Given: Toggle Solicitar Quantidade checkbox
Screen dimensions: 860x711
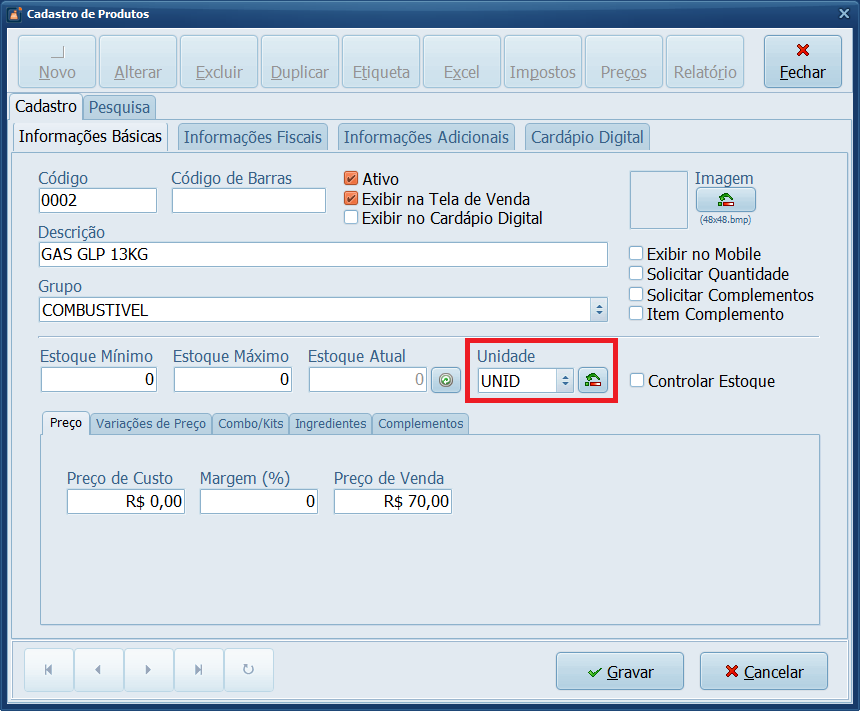Looking at the screenshot, I should click(636, 273).
